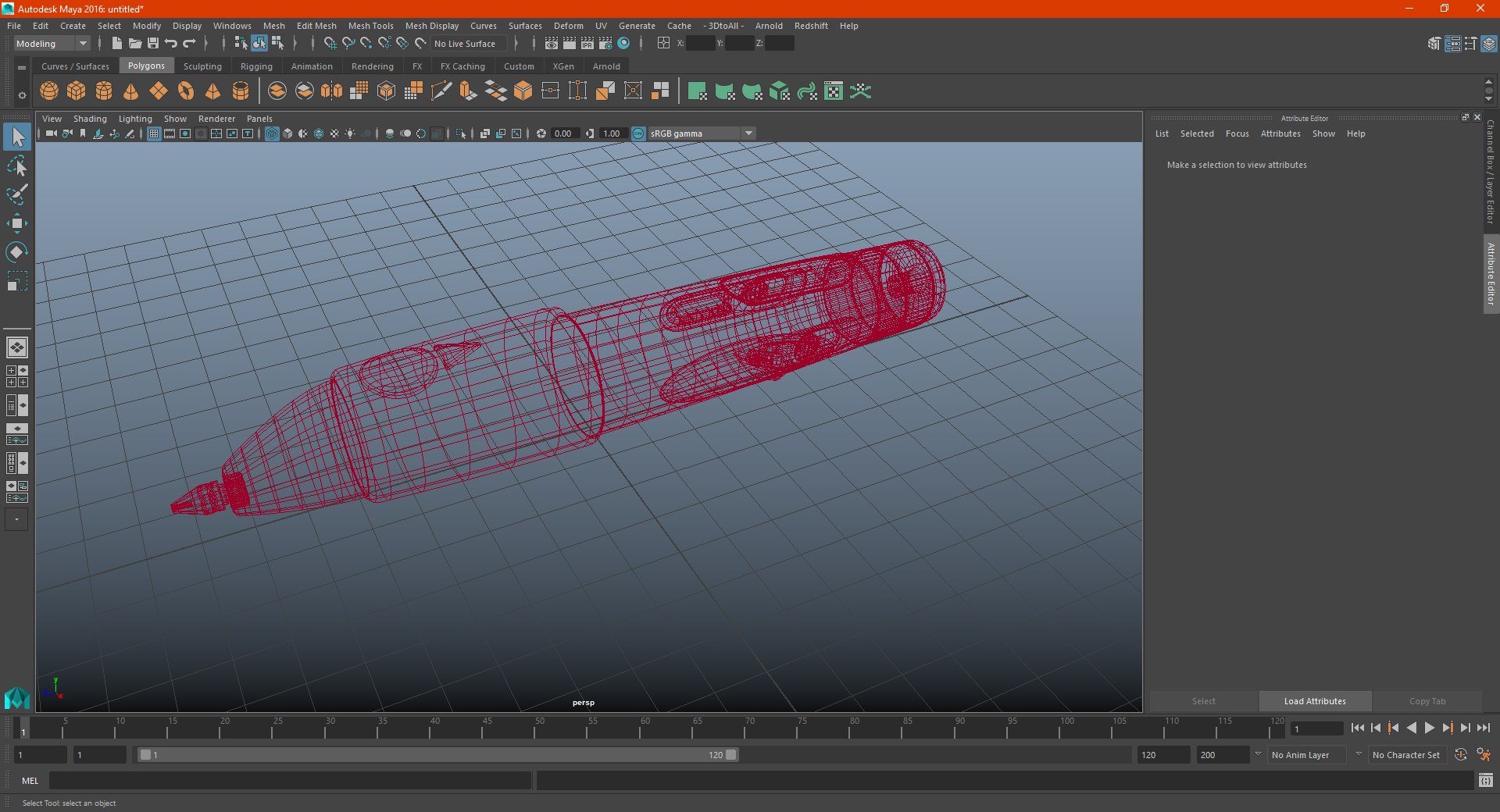The height and width of the screenshot is (812, 1500).
Task: Play the animation forwards
Action: pos(1429,728)
